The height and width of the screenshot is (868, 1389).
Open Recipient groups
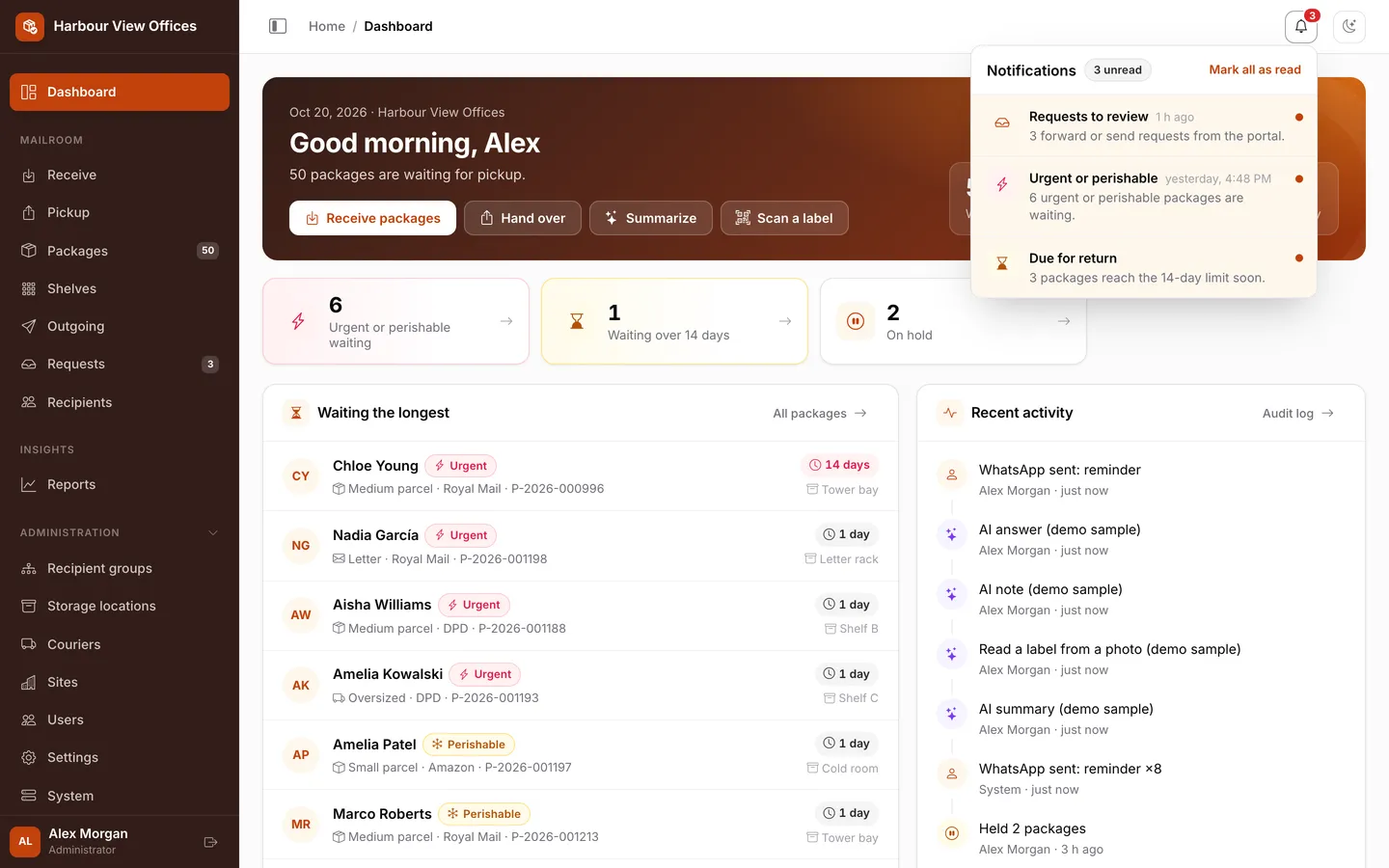click(120, 568)
